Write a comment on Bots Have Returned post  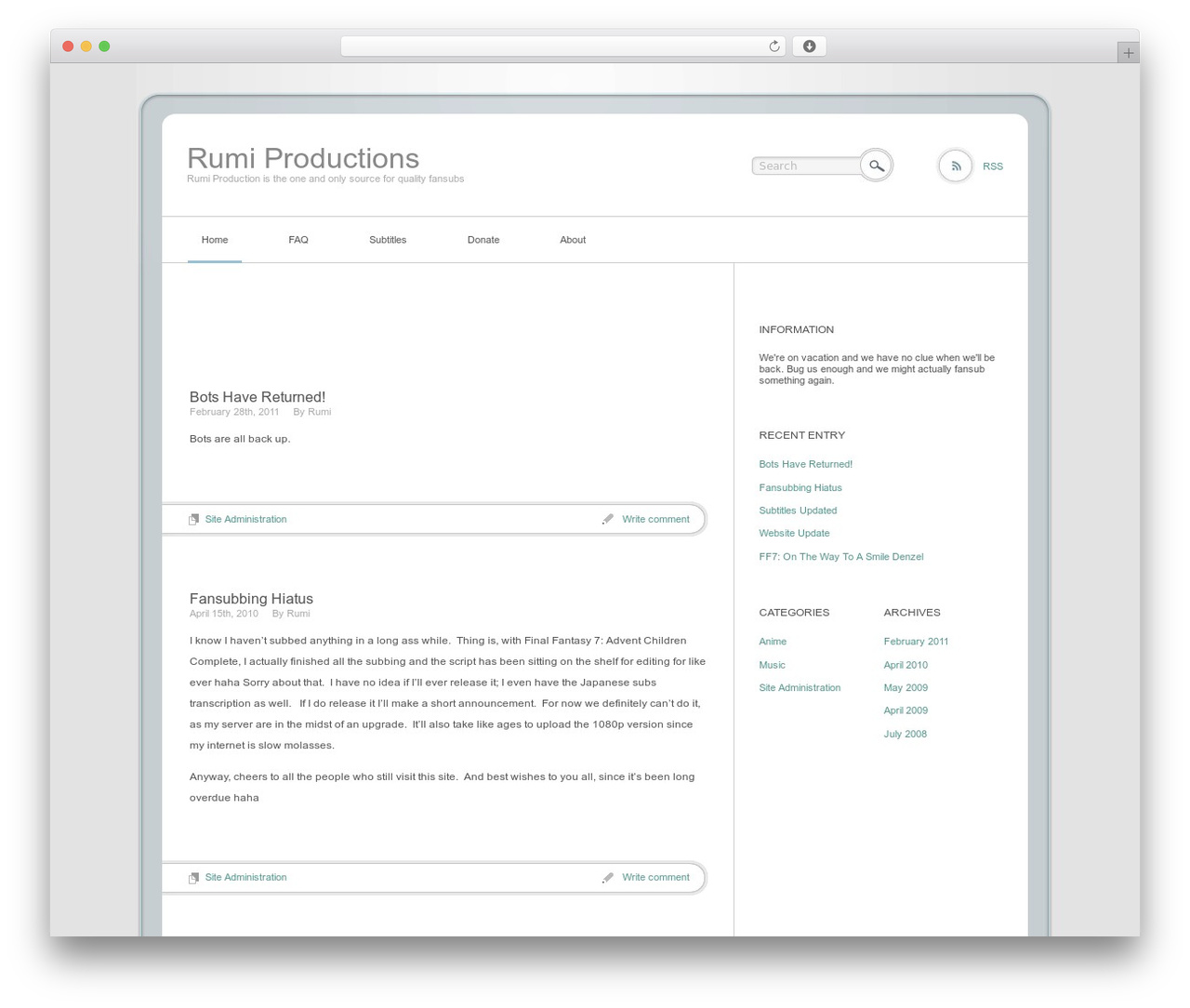[655, 519]
